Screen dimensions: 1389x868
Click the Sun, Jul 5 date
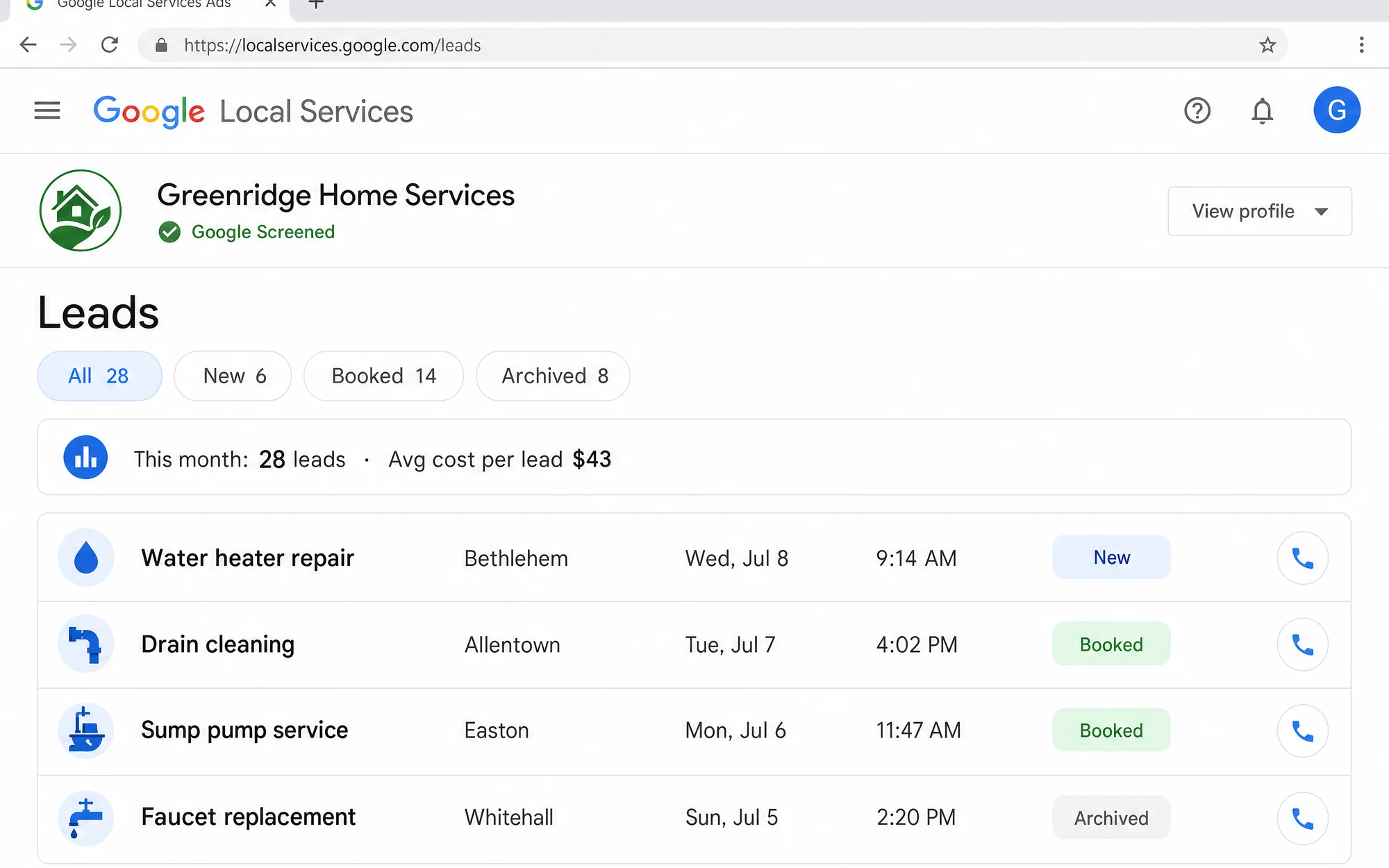point(731,817)
